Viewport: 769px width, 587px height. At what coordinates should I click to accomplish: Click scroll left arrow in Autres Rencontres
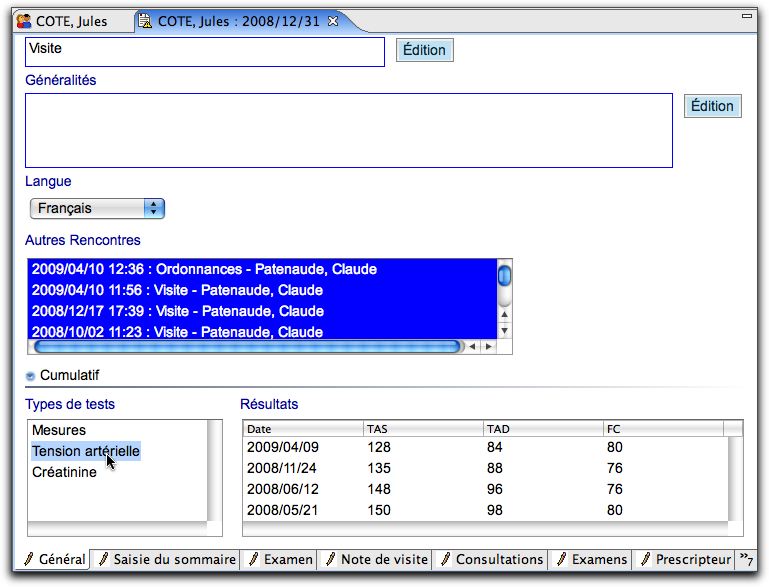(472, 347)
